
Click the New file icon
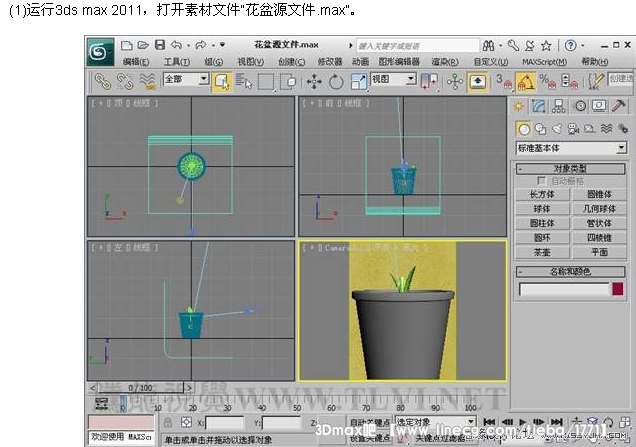coord(127,45)
